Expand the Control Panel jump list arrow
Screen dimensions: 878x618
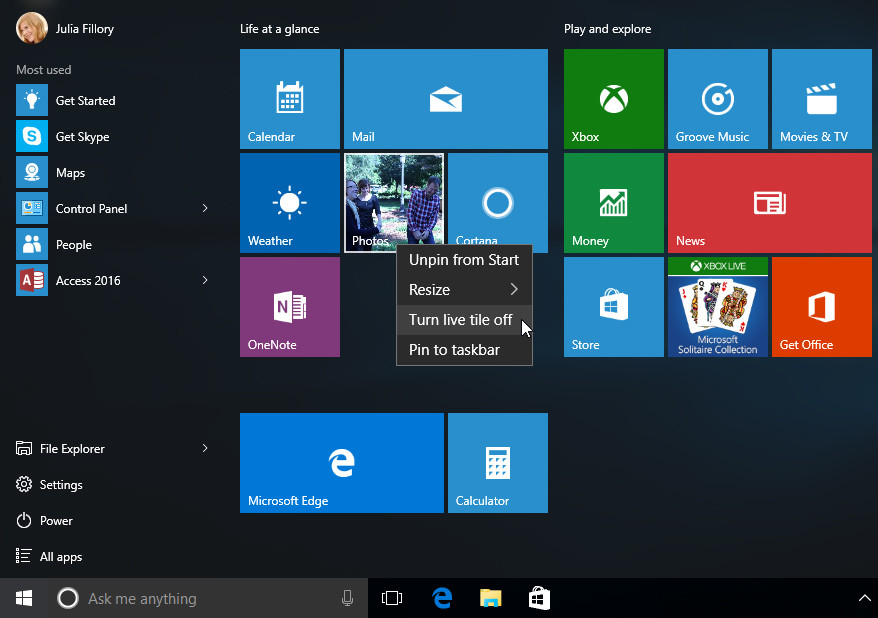[x=205, y=208]
